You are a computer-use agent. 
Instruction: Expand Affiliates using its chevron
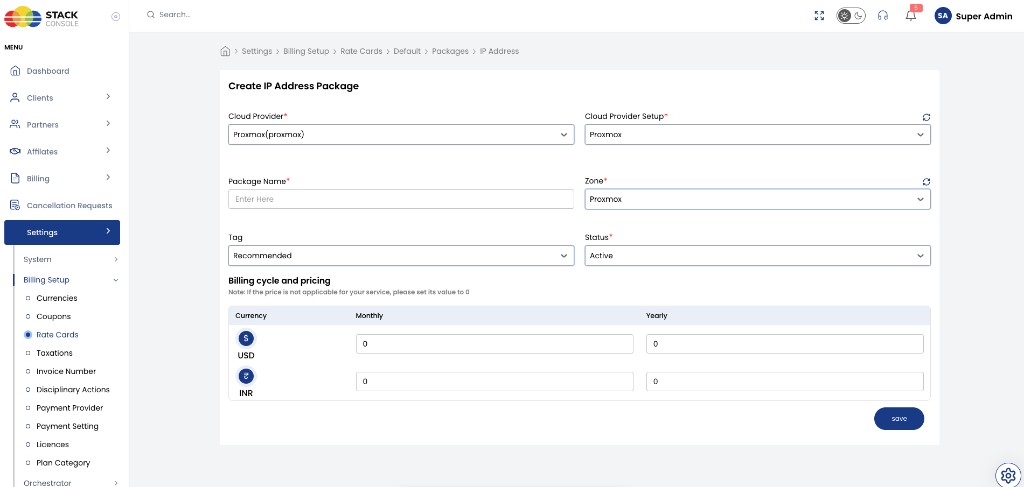pos(108,150)
